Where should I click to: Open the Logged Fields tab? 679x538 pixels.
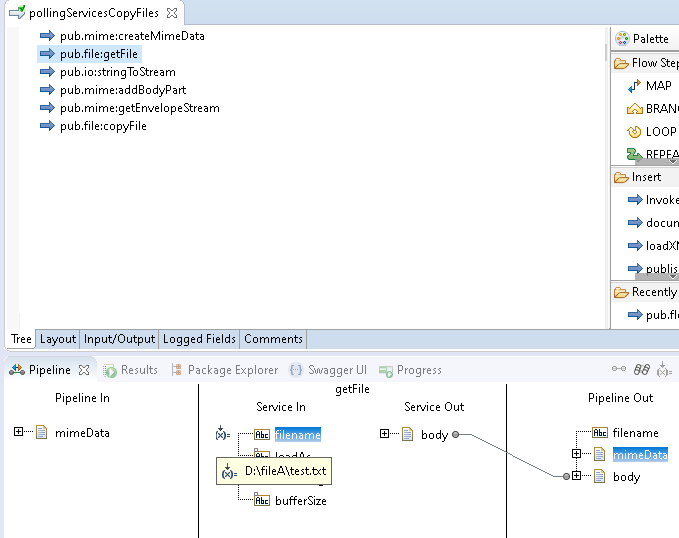[x=199, y=339]
